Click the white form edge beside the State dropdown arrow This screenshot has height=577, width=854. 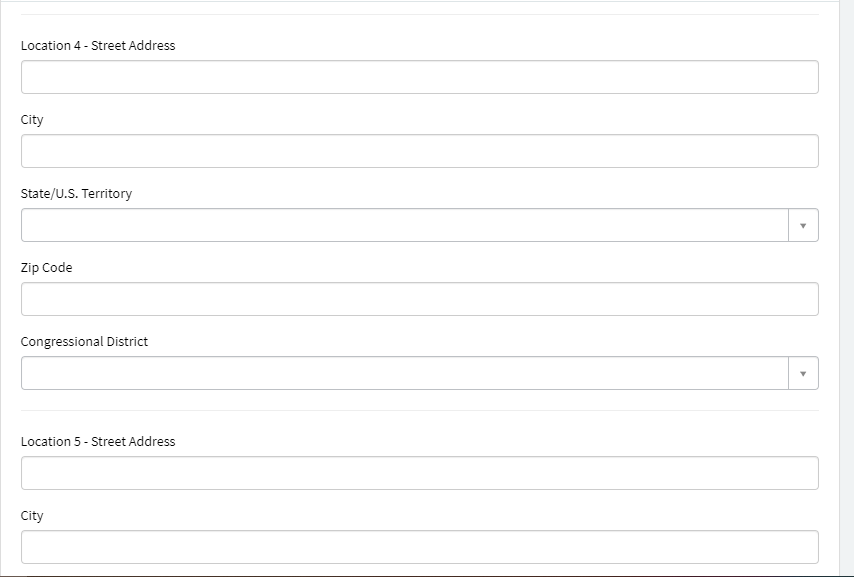829,225
